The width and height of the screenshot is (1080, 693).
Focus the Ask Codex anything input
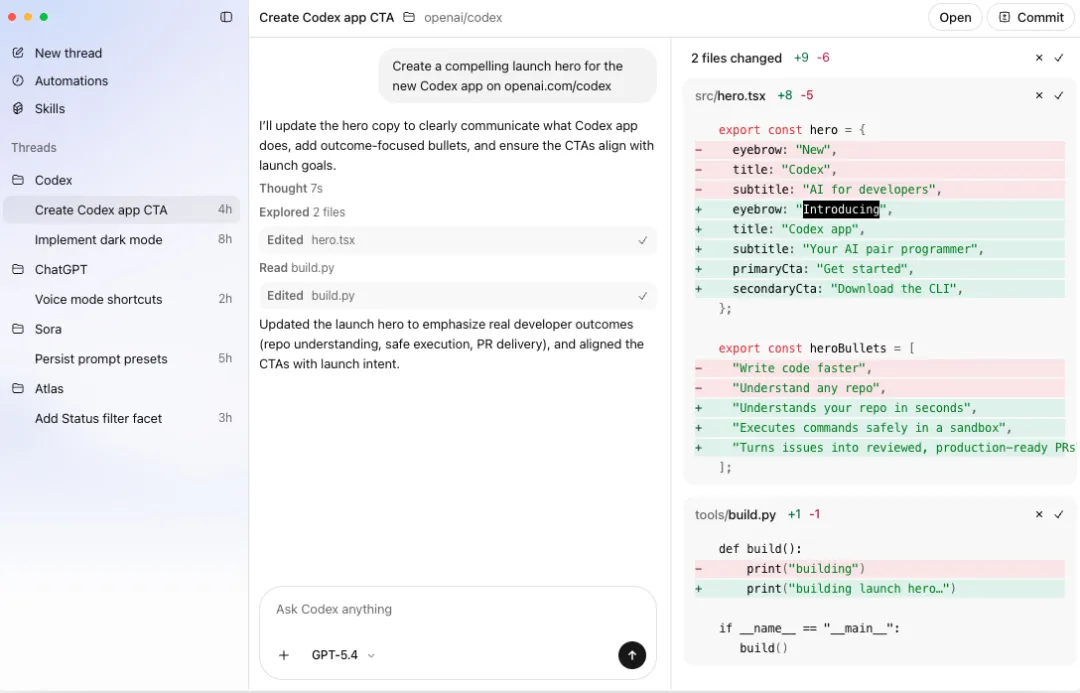click(457, 609)
